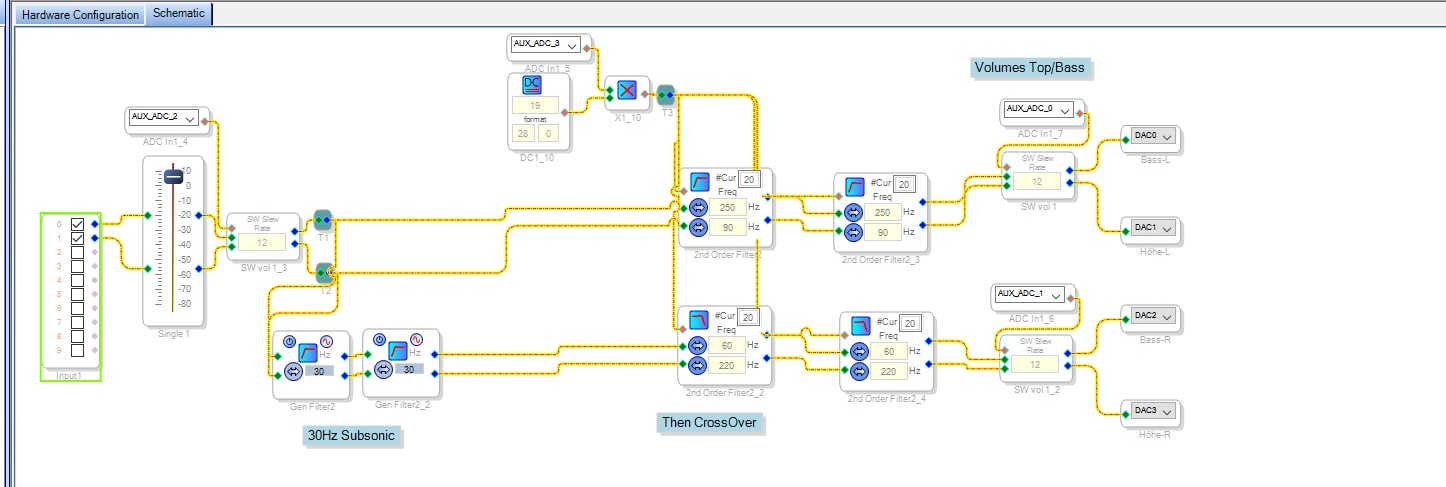Click 250 Hz arrows icon in 2nd Order Filter2

pos(699,208)
